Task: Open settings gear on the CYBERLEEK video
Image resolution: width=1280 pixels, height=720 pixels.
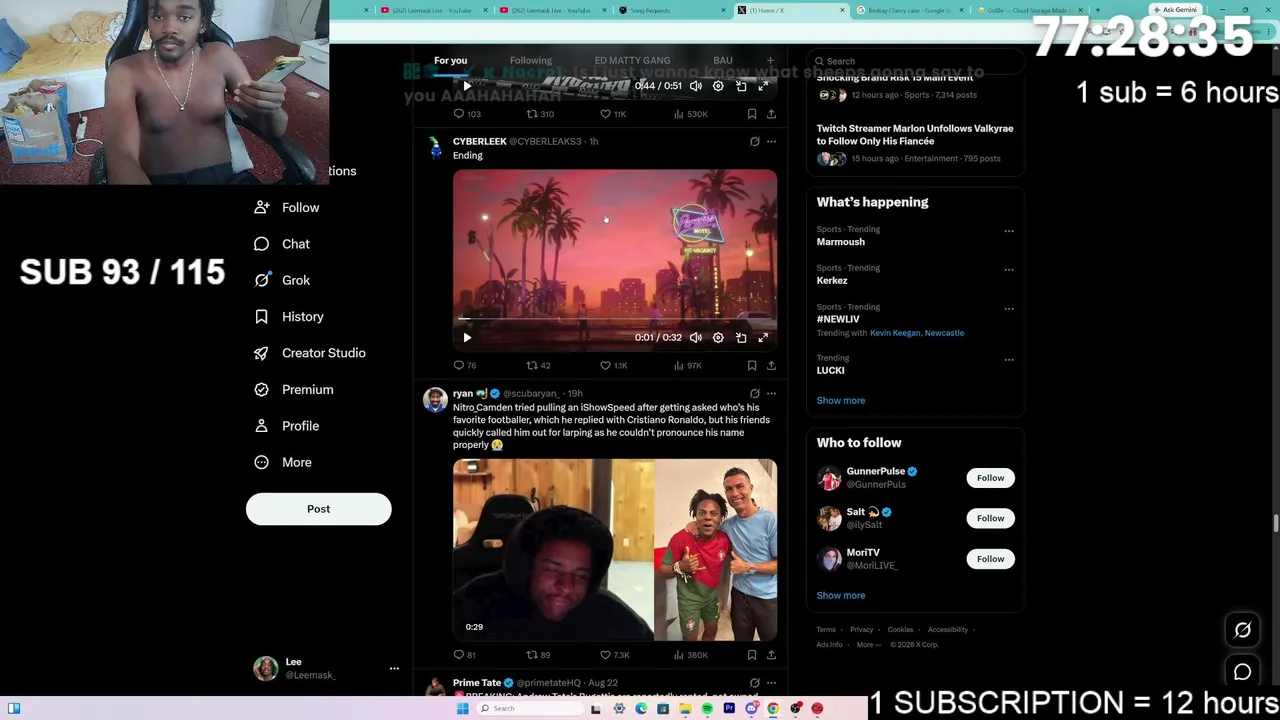Action: [718, 338]
